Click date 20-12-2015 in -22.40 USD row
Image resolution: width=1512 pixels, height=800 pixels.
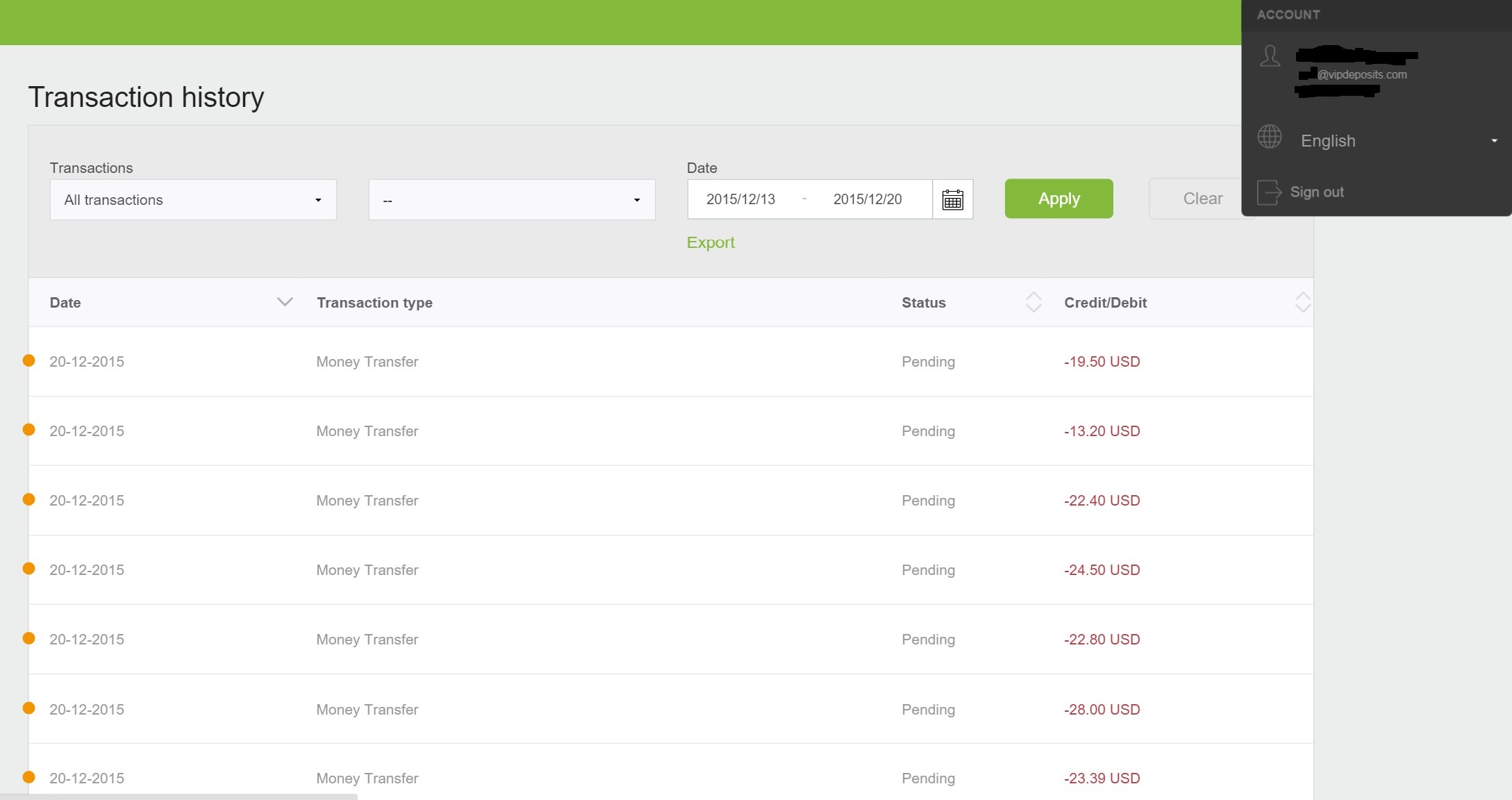[87, 501]
